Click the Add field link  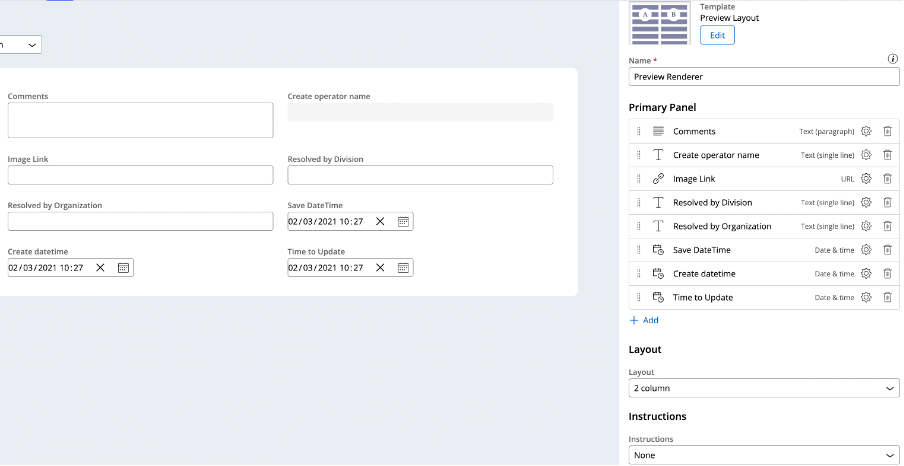coord(644,320)
